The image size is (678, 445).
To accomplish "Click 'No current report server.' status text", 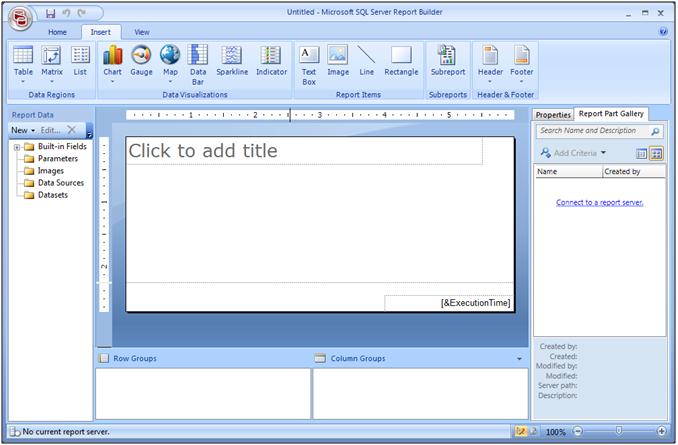I will 66,432.
